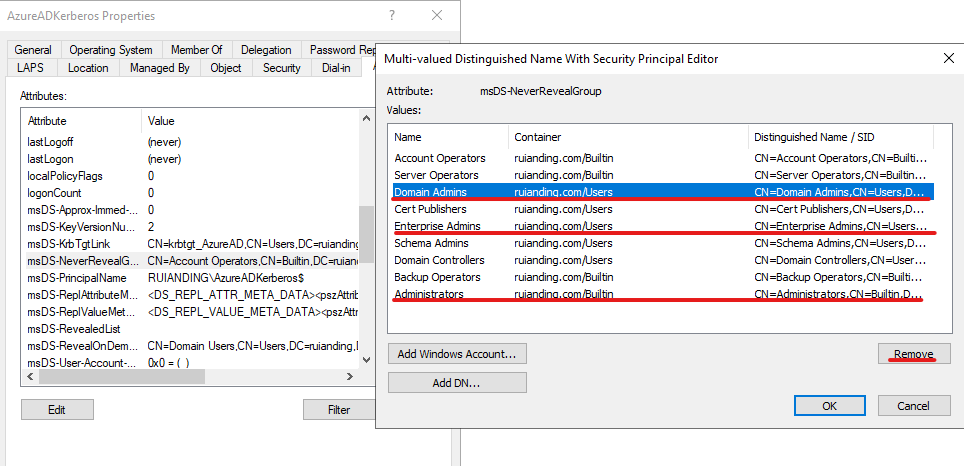The image size is (964, 466).
Task: Click the Add DN button
Action: tap(457, 383)
